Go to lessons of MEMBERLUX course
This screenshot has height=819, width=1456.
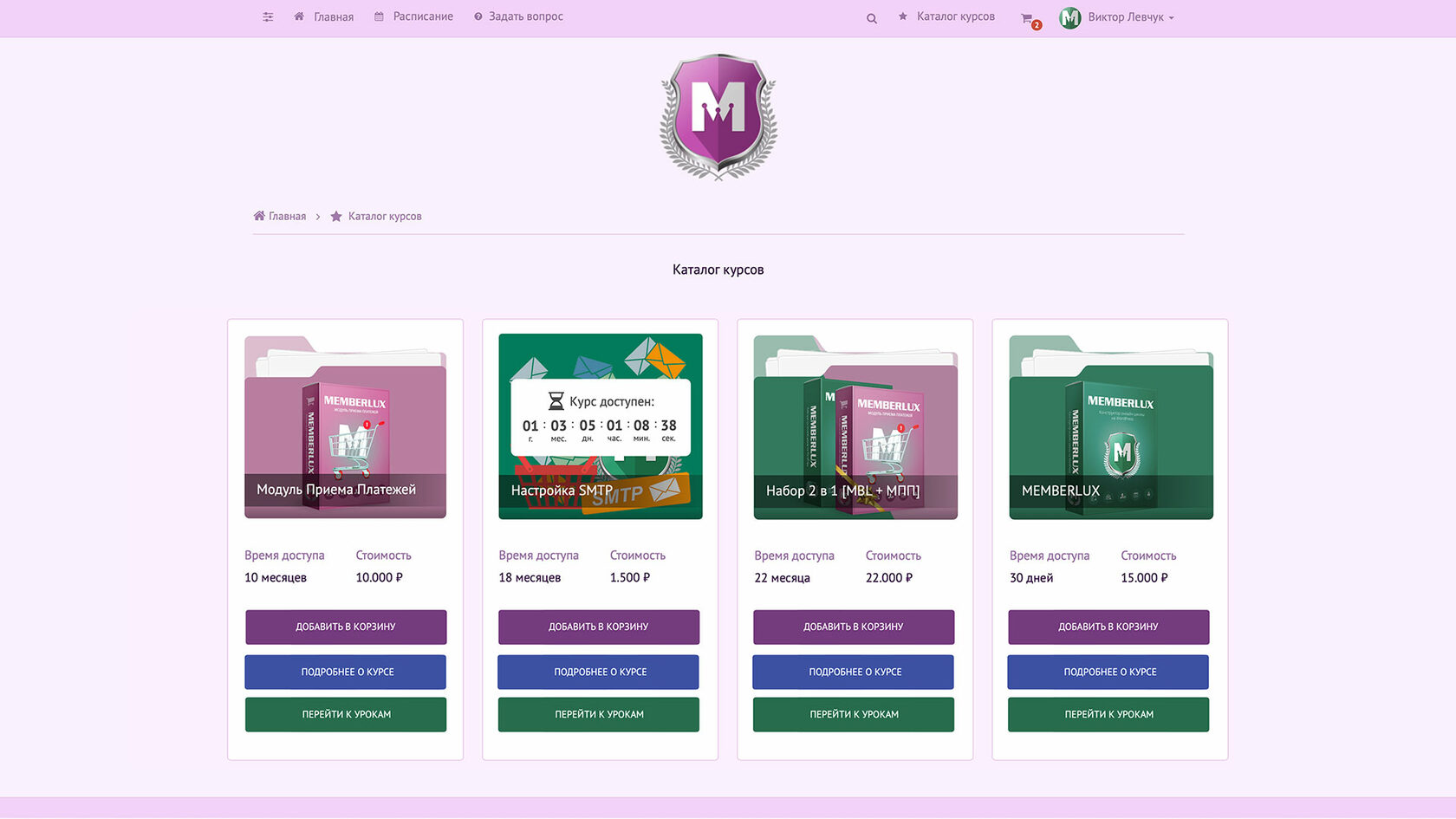pos(1108,714)
